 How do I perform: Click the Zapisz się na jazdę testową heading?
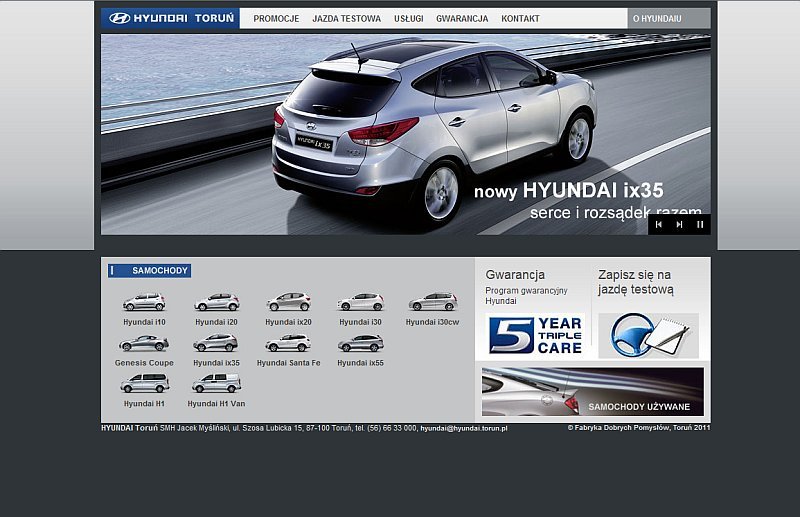tap(636, 282)
